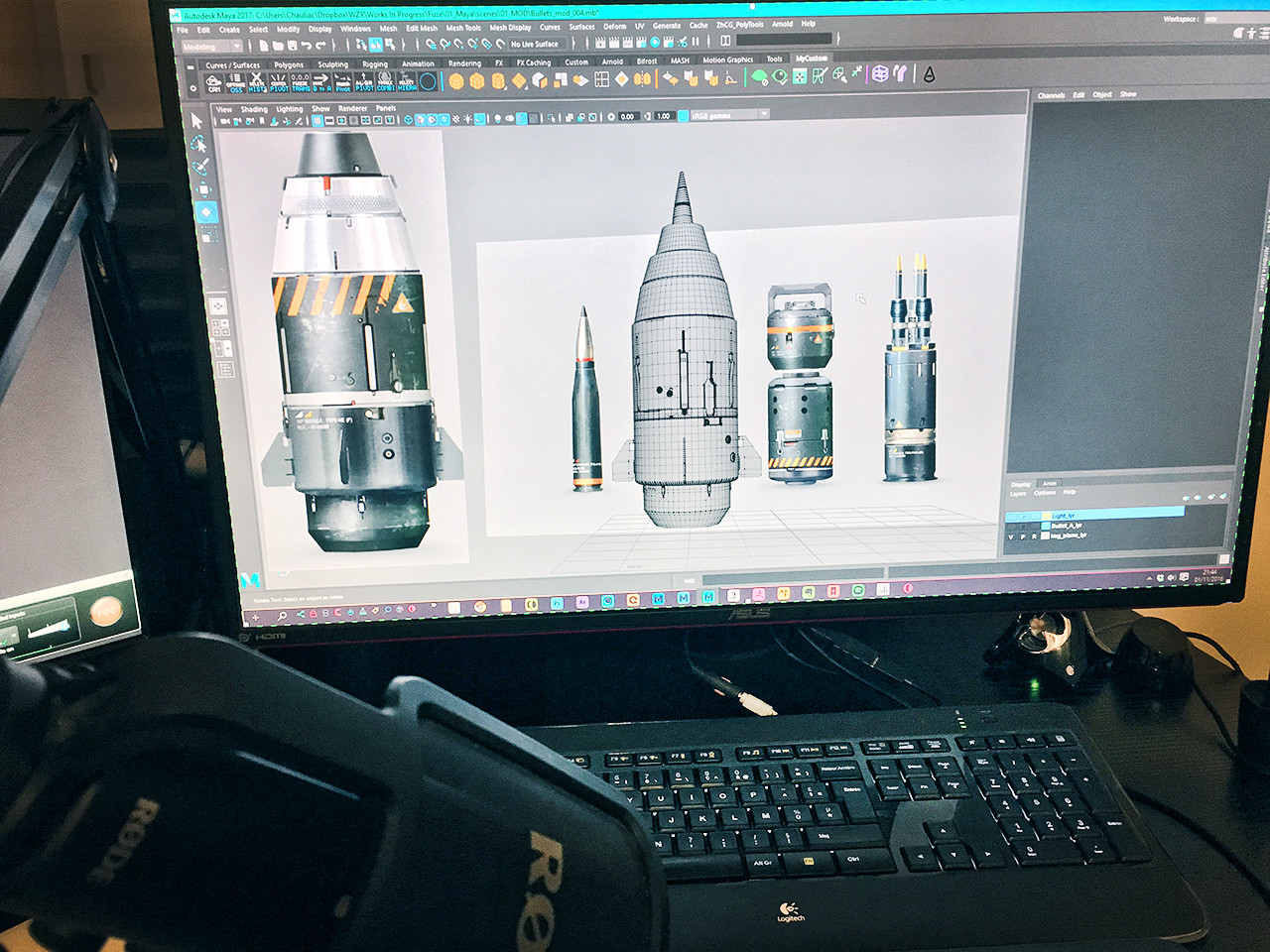
Task: Open the Shading panel menu
Action: coord(254,109)
